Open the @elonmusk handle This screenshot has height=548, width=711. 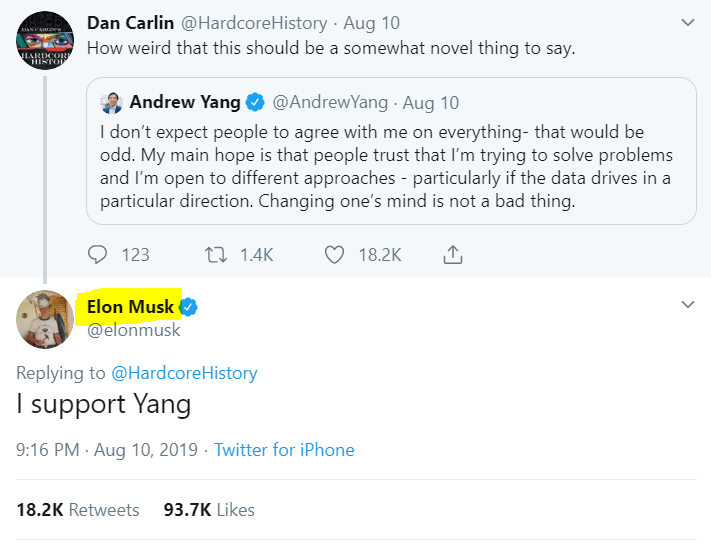pos(133,330)
